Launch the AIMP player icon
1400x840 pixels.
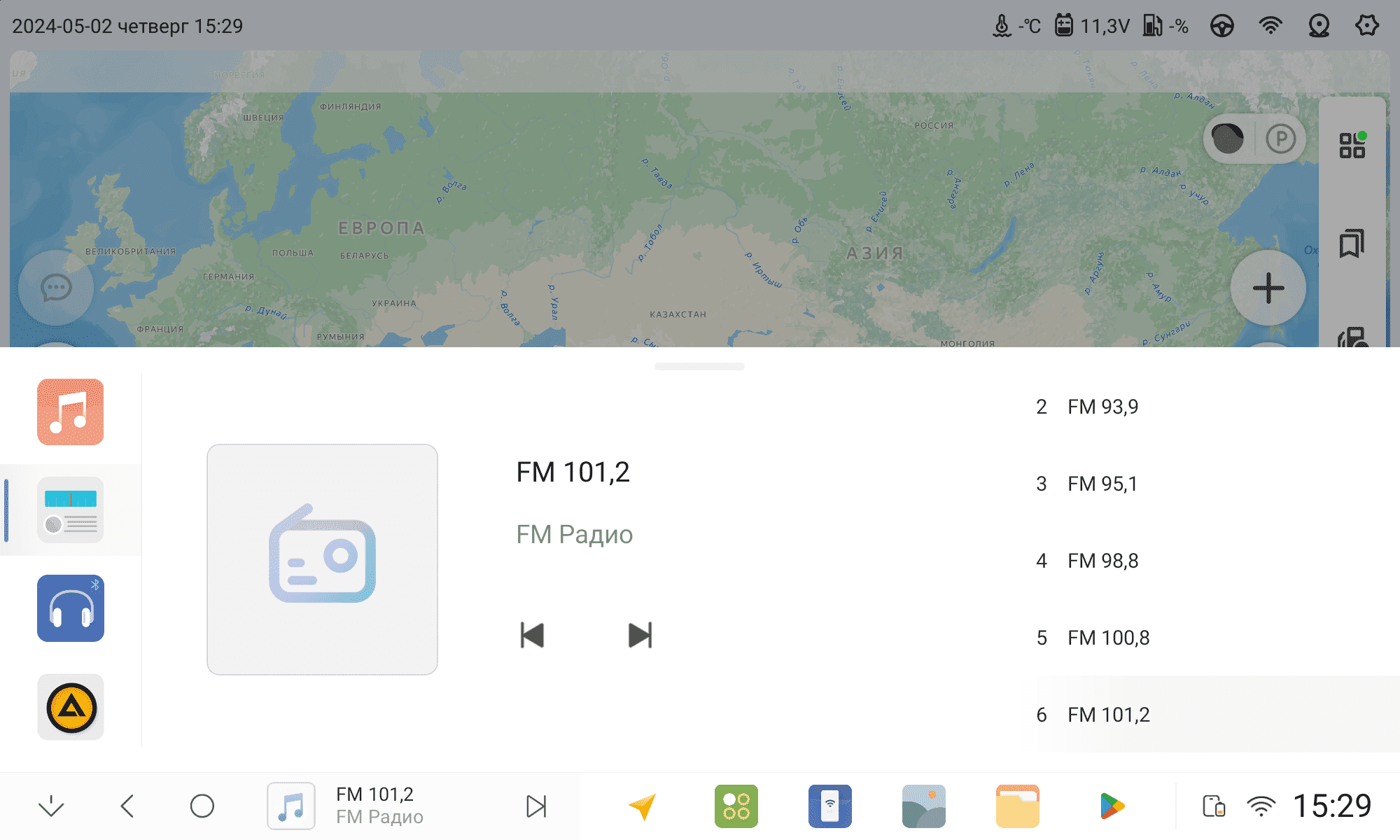(x=70, y=707)
